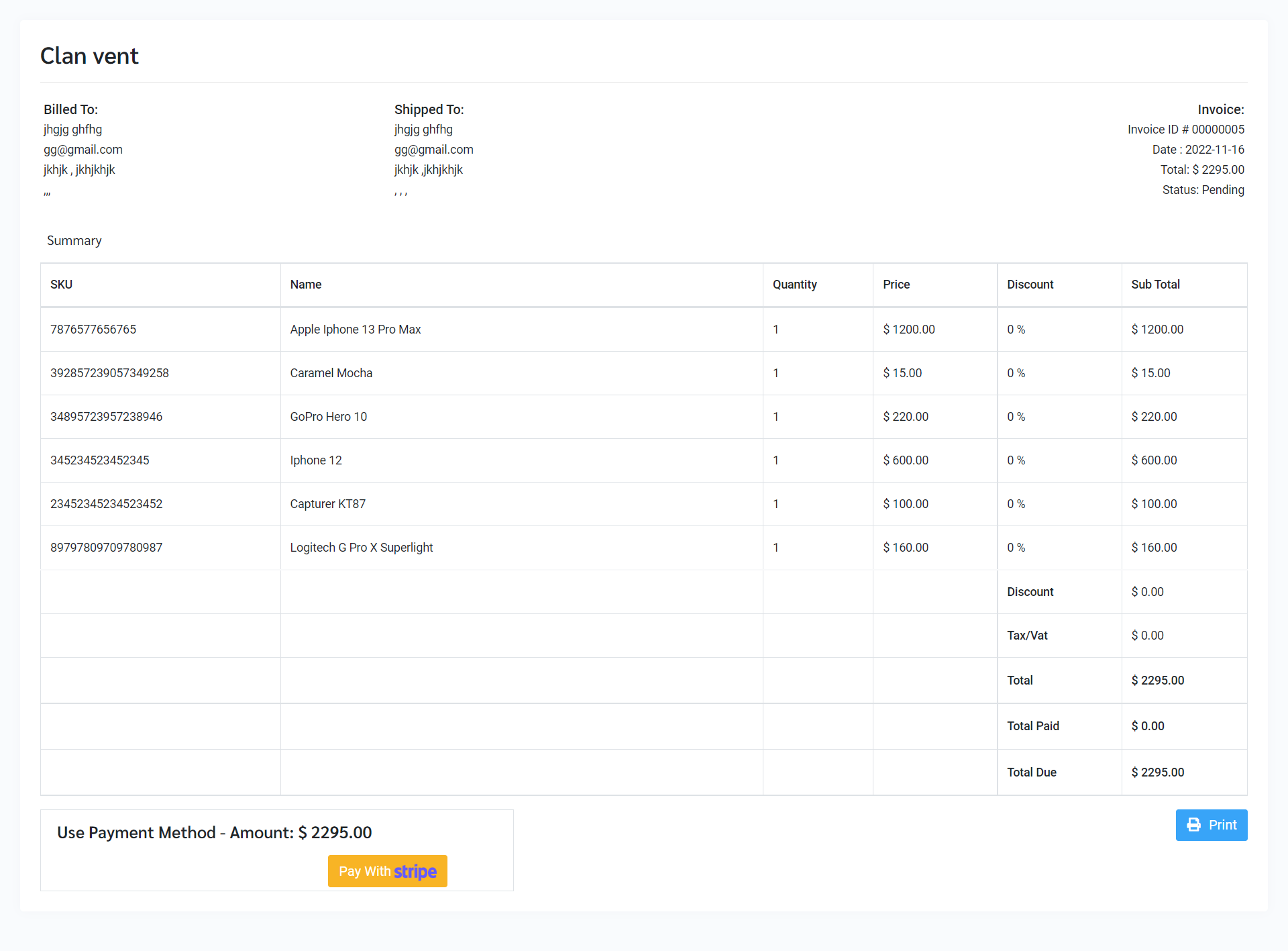Pay with Stripe button
The image size is (1288, 951).
(387, 871)
